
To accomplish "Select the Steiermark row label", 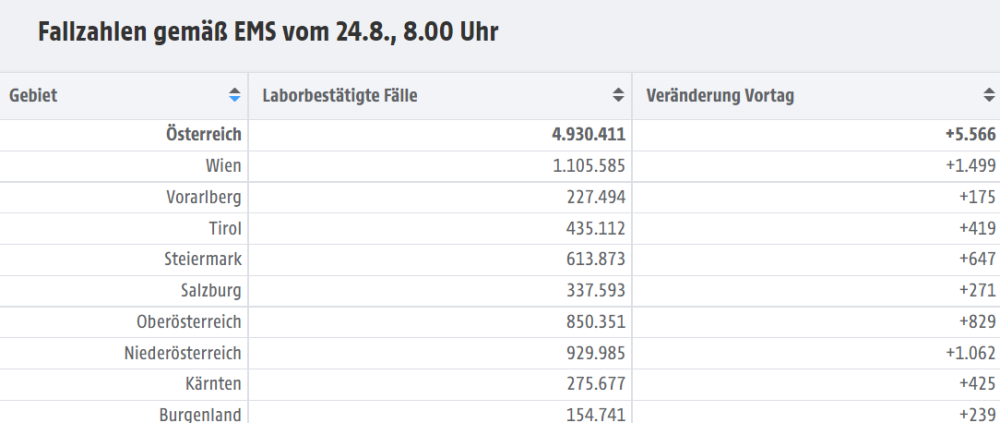I will 203,260.
